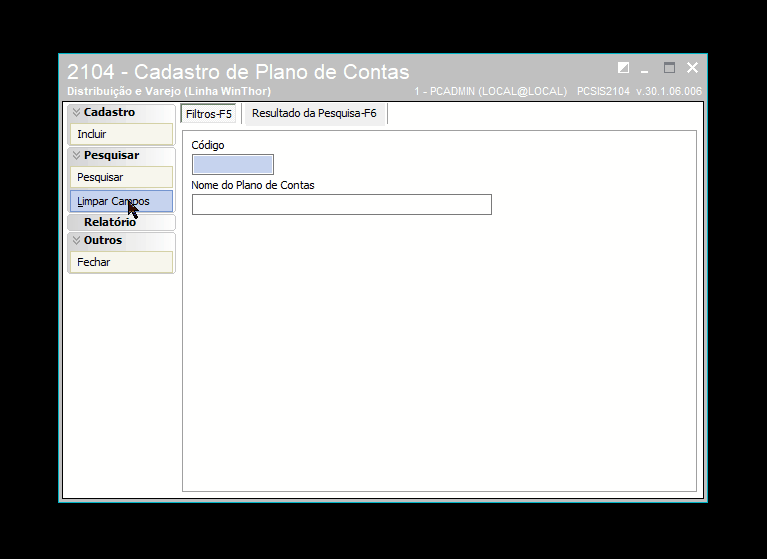Click the PCSIS2104 label in header
767x559 pixels.
[603, 91]
